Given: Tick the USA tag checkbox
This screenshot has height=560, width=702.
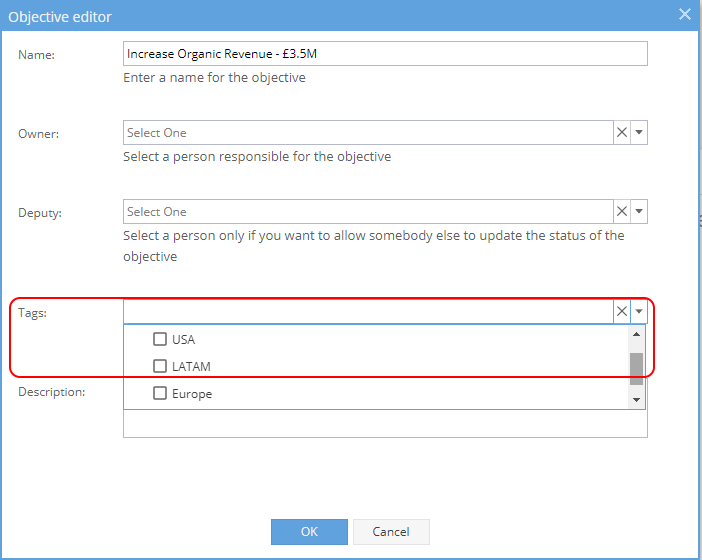Looking at the screenshot, I should coord(160,339).
